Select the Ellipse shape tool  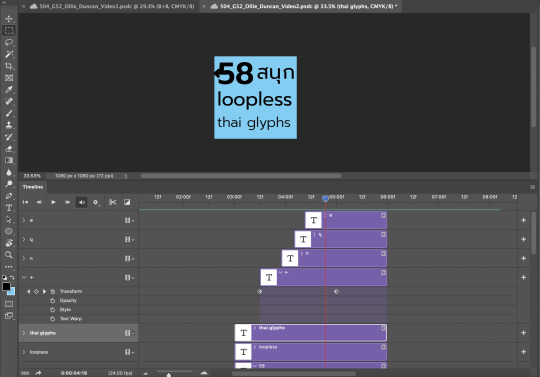point(9,231)
